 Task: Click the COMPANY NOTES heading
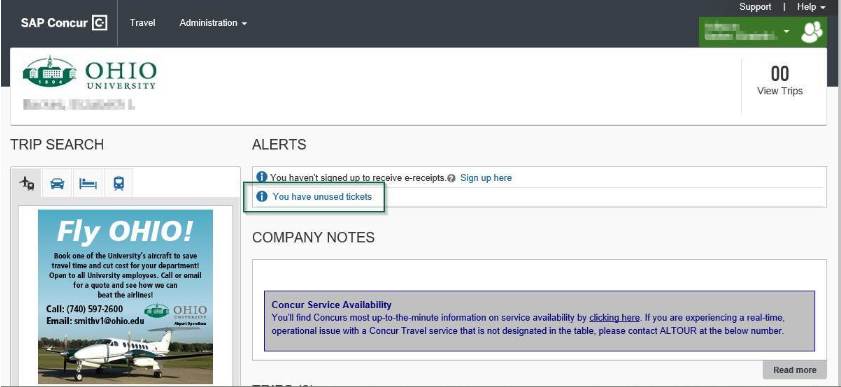click(313, 238)
